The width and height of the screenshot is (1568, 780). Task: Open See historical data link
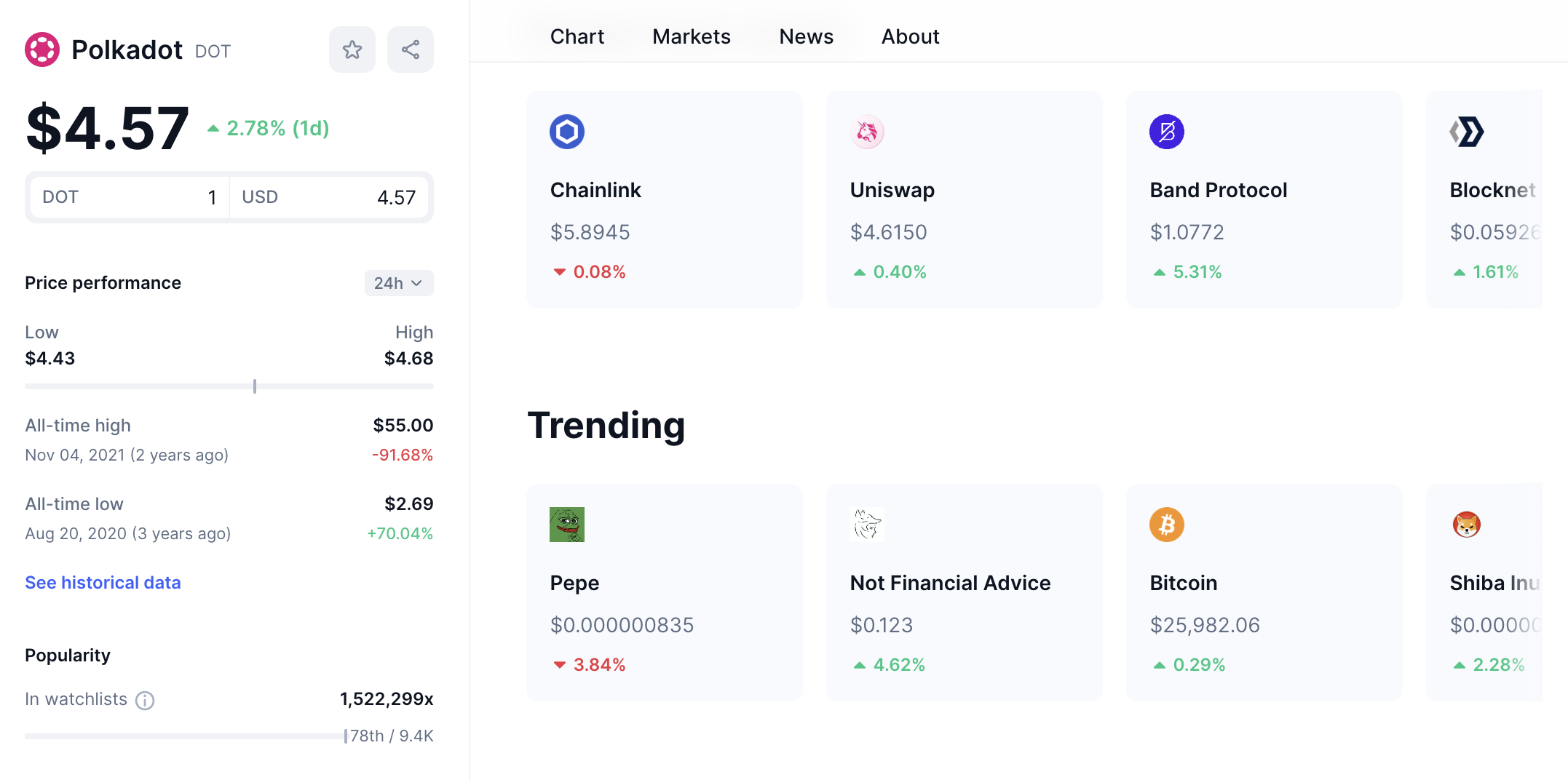103,583
